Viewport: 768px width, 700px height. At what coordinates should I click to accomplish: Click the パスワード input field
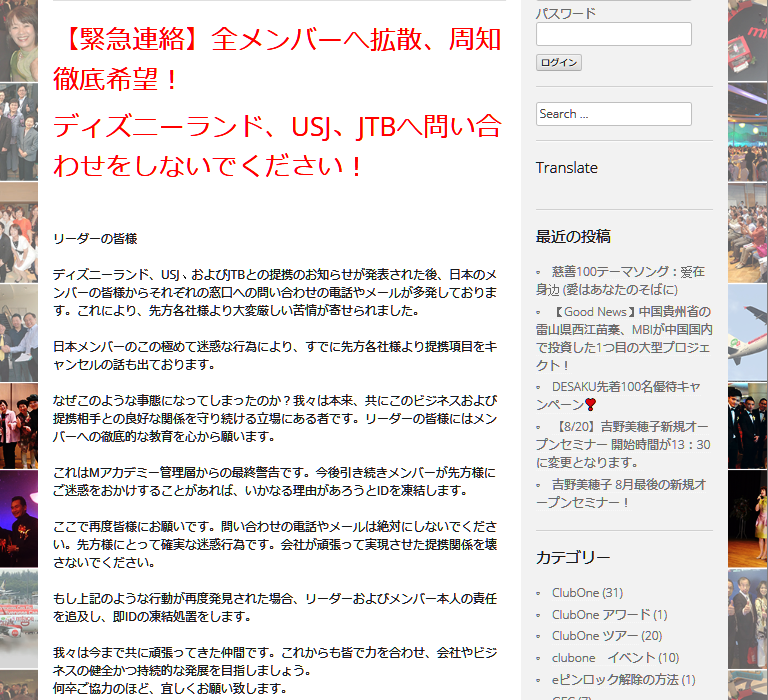(x=613, y=34)
